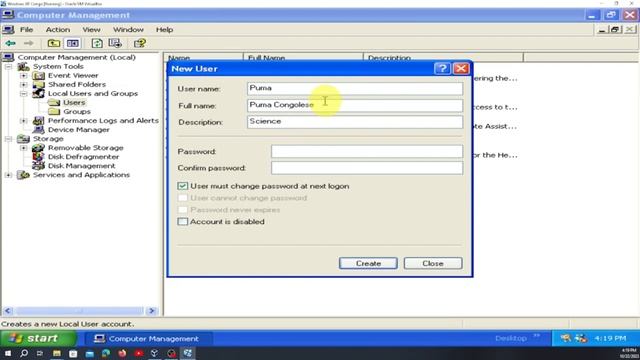Select the Users folder in the tree

click(74, 102)
